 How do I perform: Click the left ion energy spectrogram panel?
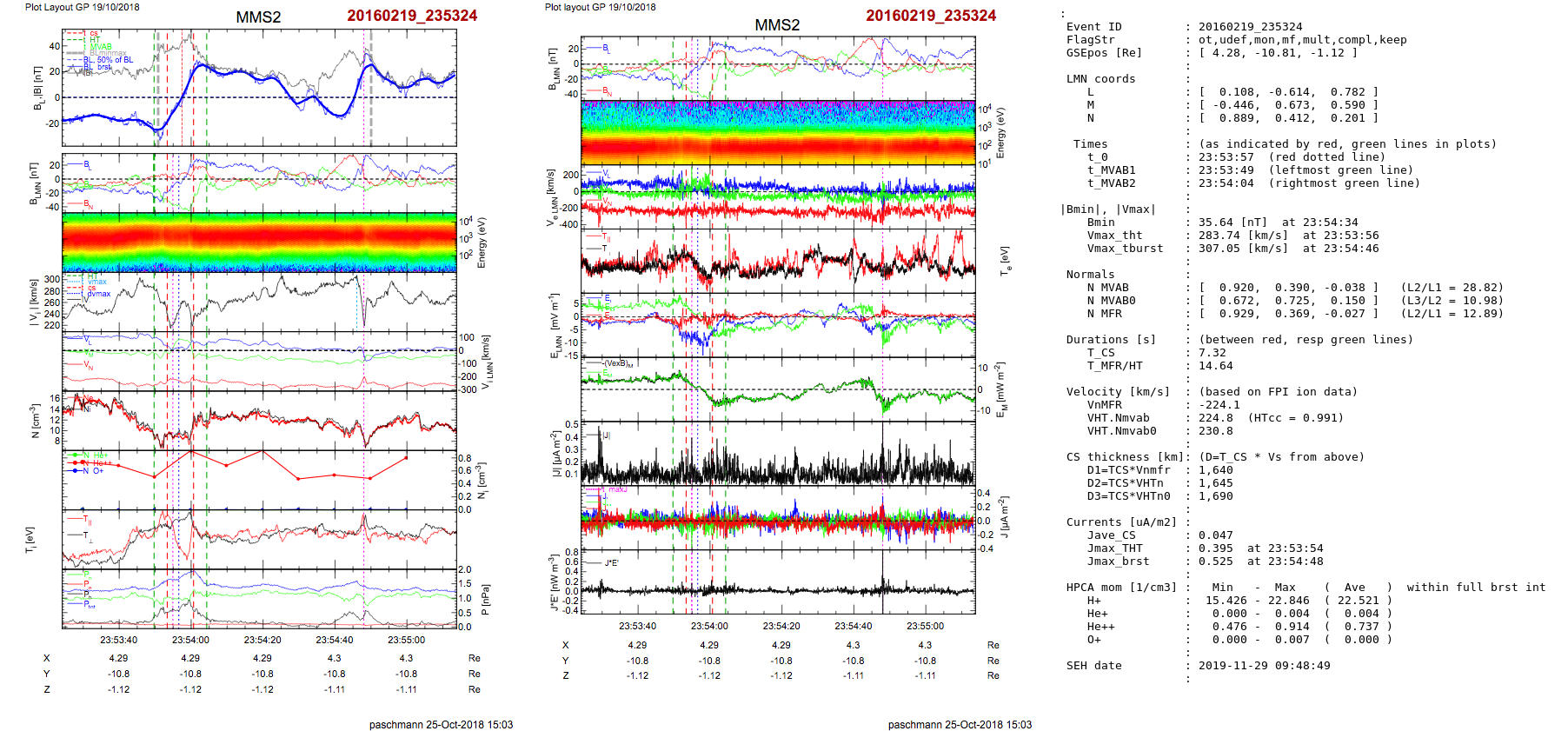click(259, 243)
